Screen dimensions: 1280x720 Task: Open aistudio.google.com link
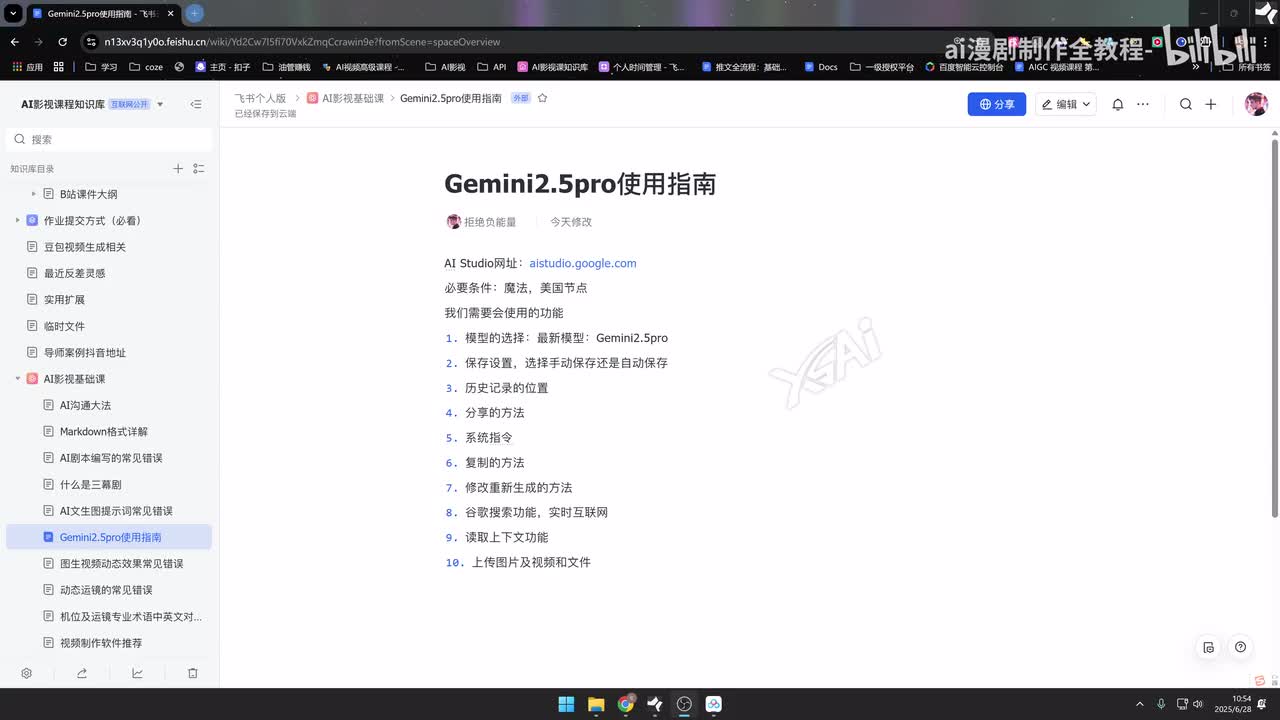[583, 263]
